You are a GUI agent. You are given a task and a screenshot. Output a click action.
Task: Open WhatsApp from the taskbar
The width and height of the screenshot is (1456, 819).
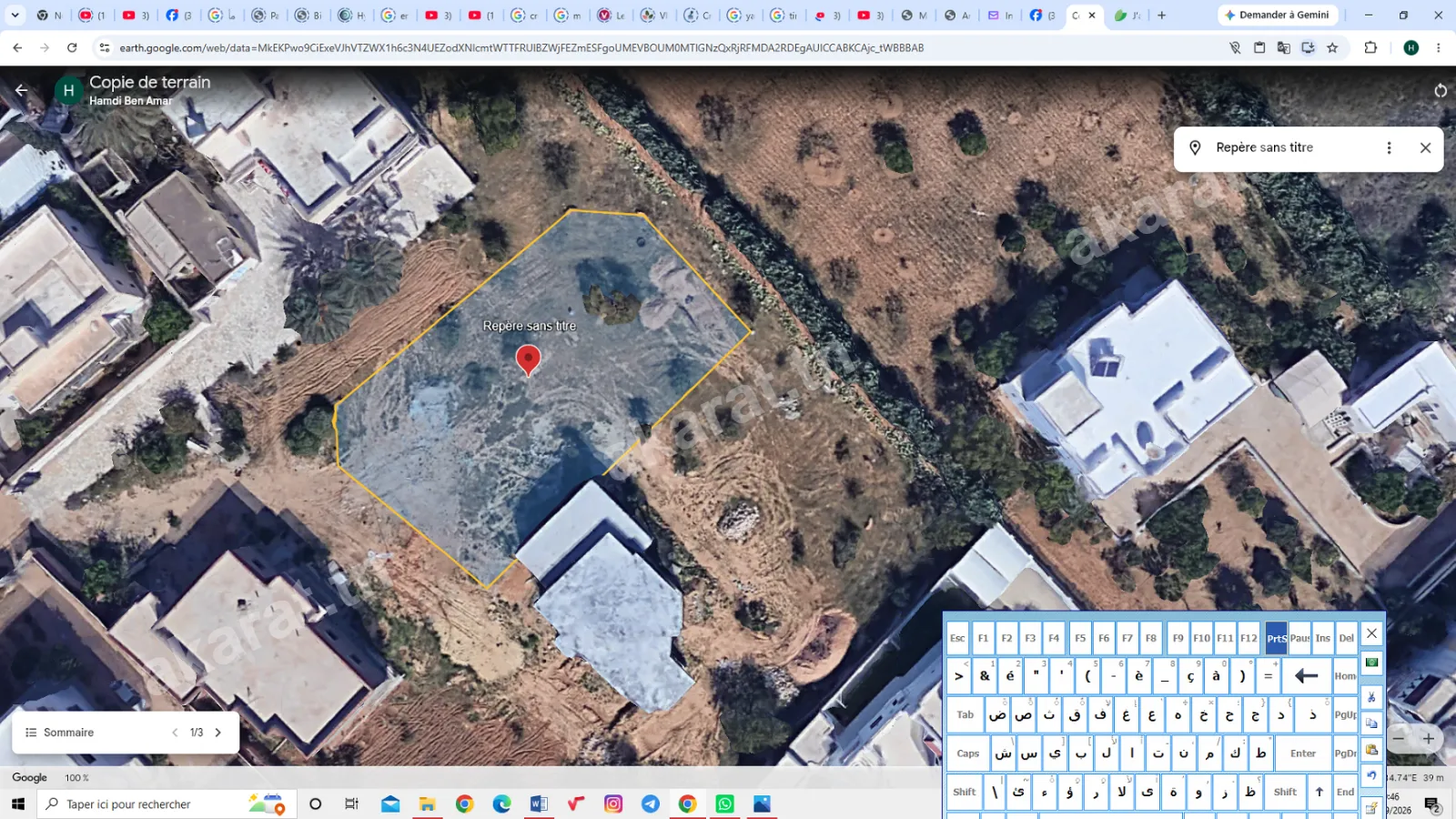(x=724, y=804)
